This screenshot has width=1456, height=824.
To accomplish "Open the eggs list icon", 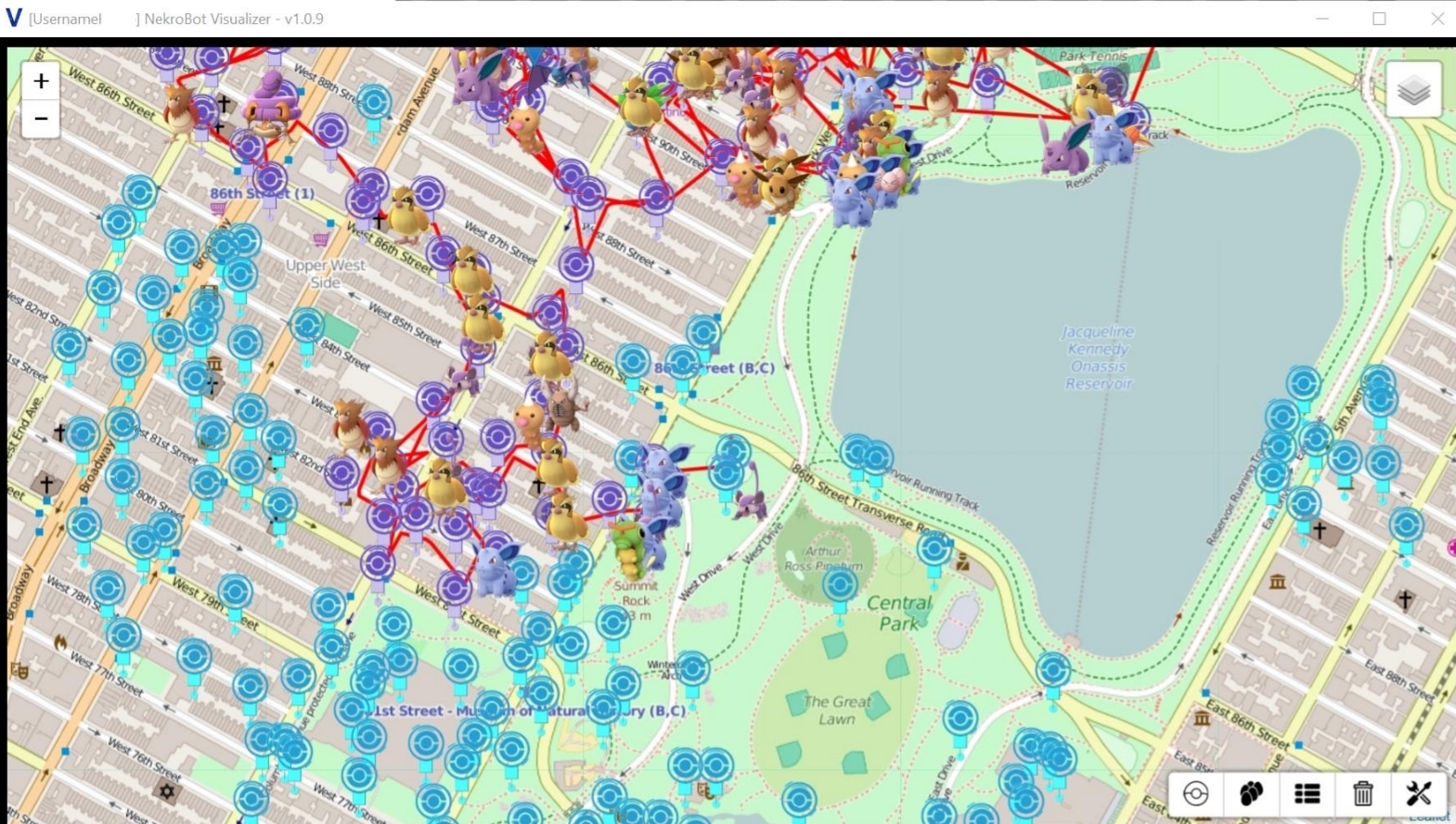I will pos(1251,794).
